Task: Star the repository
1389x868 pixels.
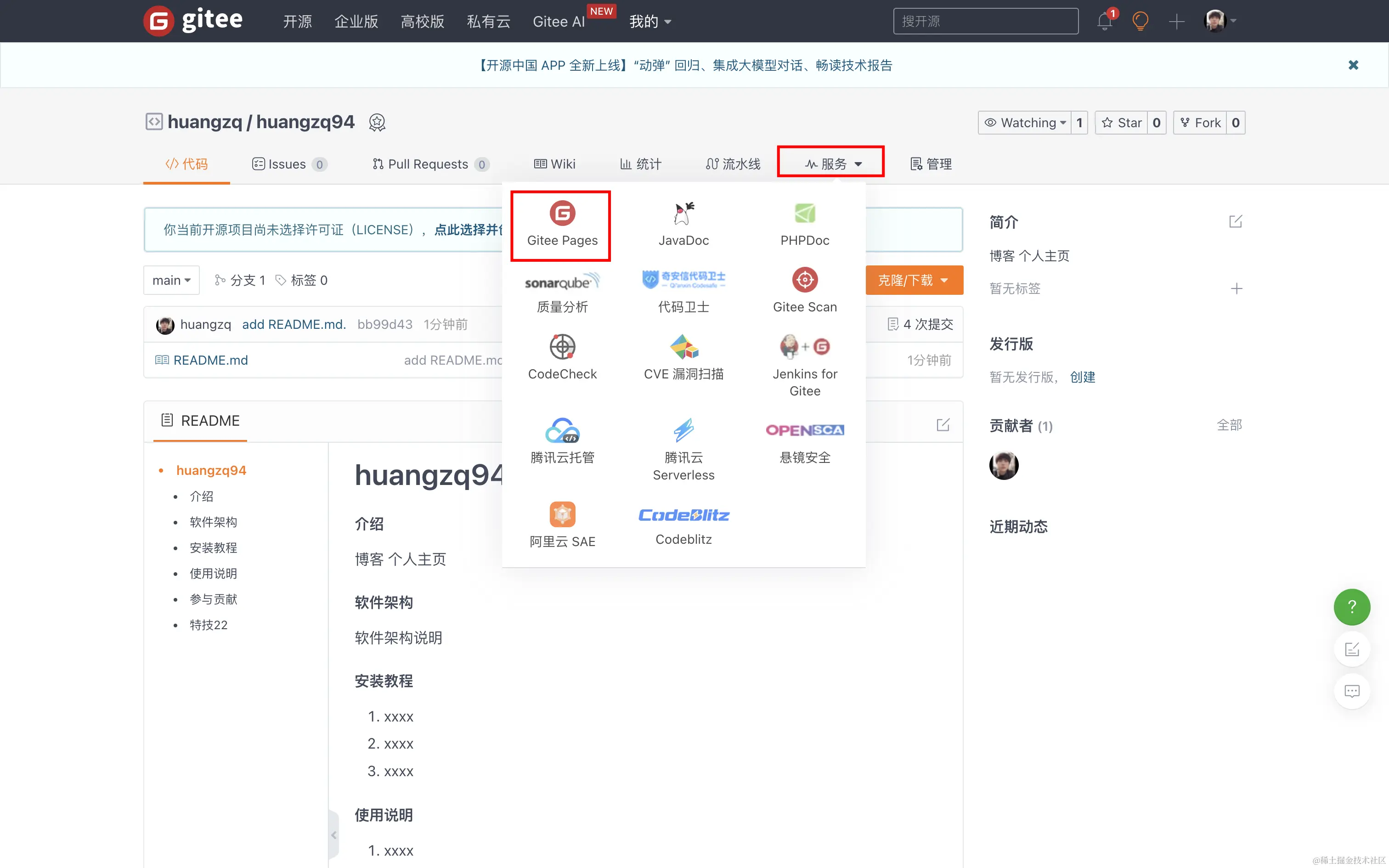Action: [x=1122, y=123]
